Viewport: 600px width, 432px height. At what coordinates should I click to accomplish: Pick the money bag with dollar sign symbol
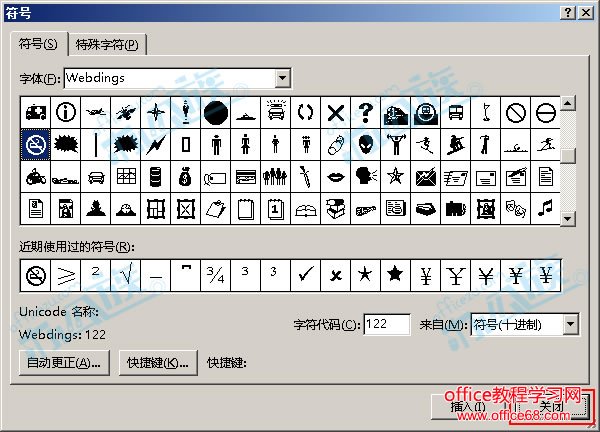click(x=186, y=177)
